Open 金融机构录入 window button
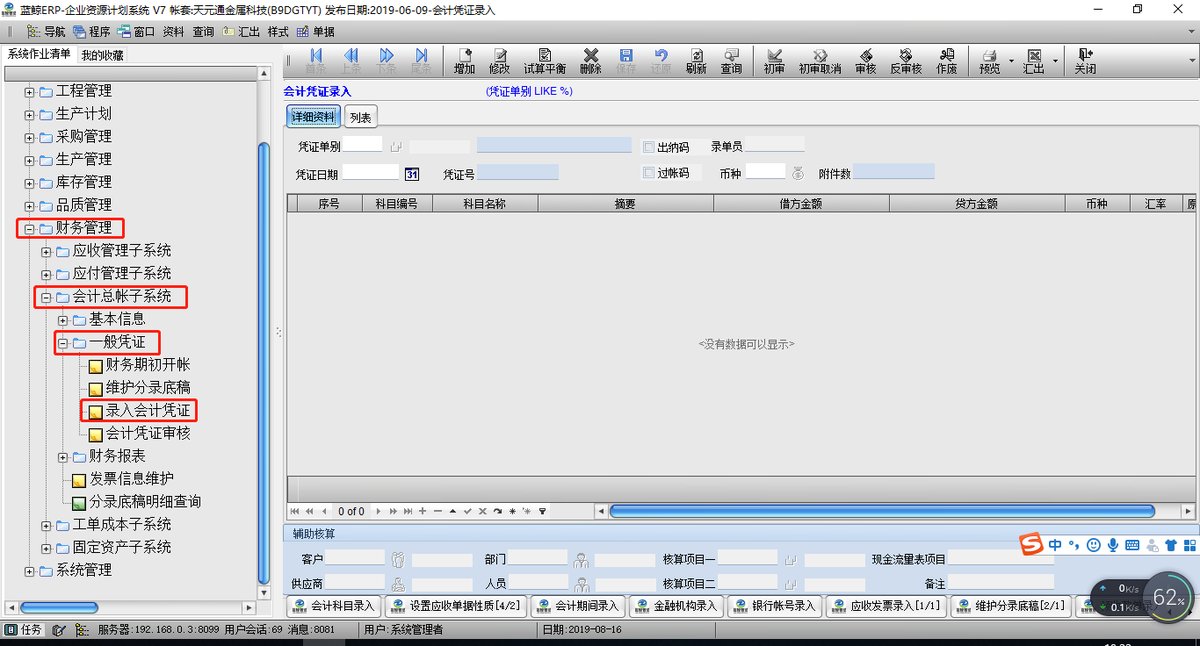Image resolution: width=1200 pixels, height=646 pixels. (x=675, y=605)
